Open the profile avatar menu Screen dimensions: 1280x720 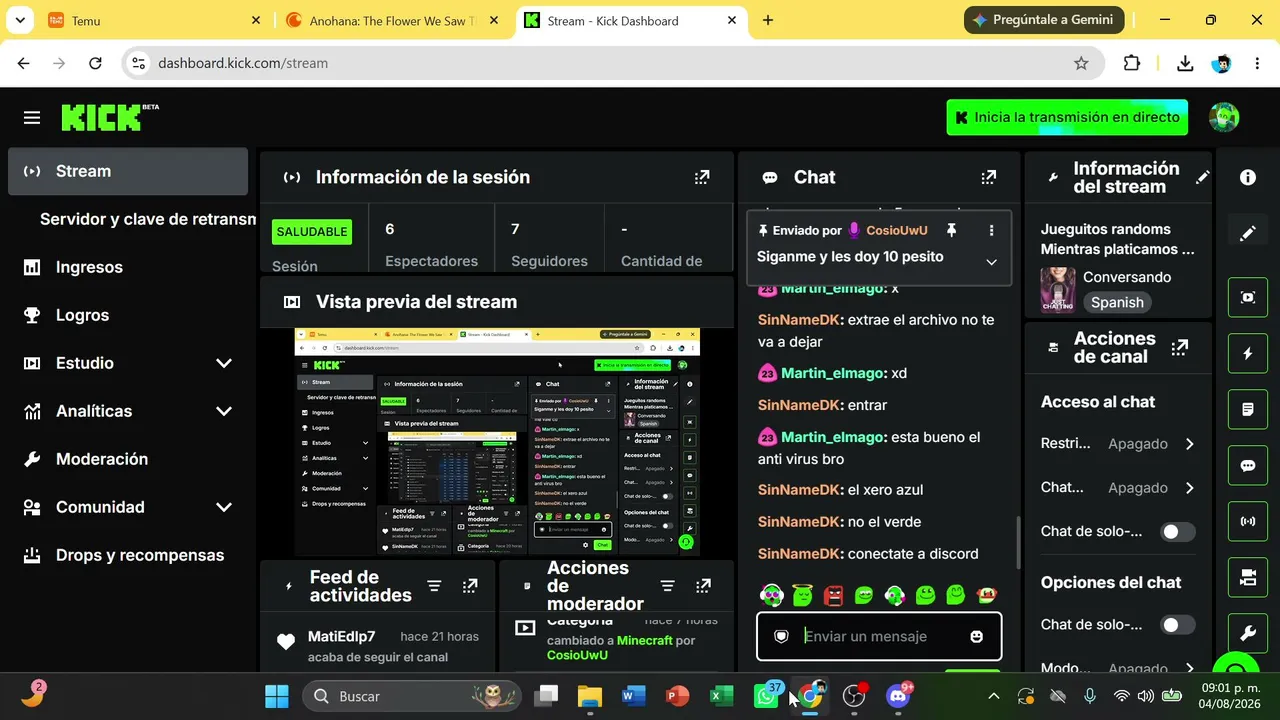[1224, 117]
